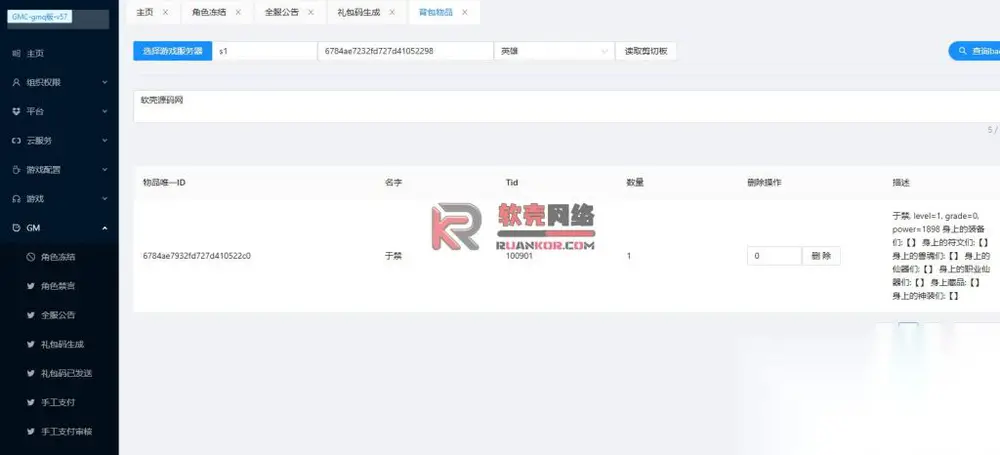Open the 英雄 item type dropdown
Image resolution: width=1000 pixels, height=455 pixels.
click(x=554, y=51)
